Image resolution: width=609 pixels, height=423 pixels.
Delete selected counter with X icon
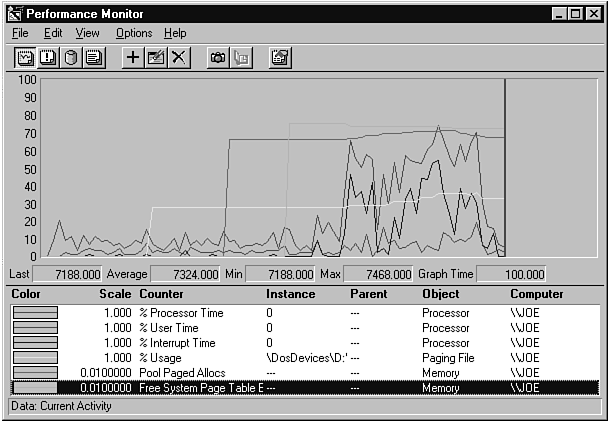pos(178,57)
